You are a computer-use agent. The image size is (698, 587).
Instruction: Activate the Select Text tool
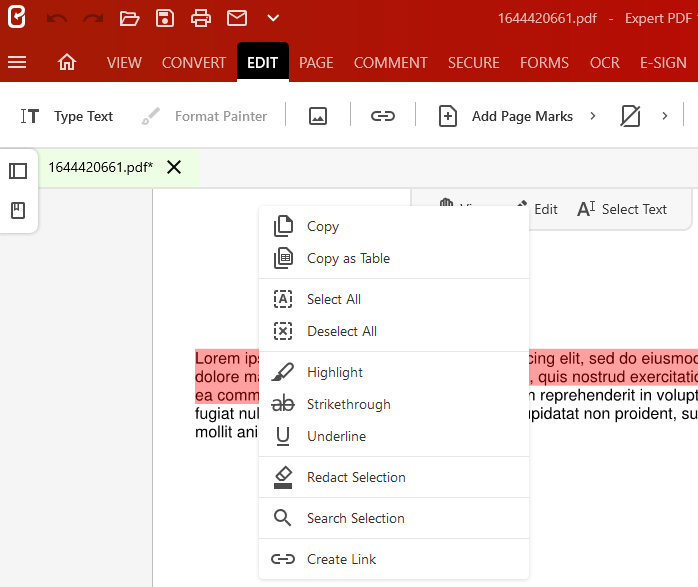click(622, 209)
